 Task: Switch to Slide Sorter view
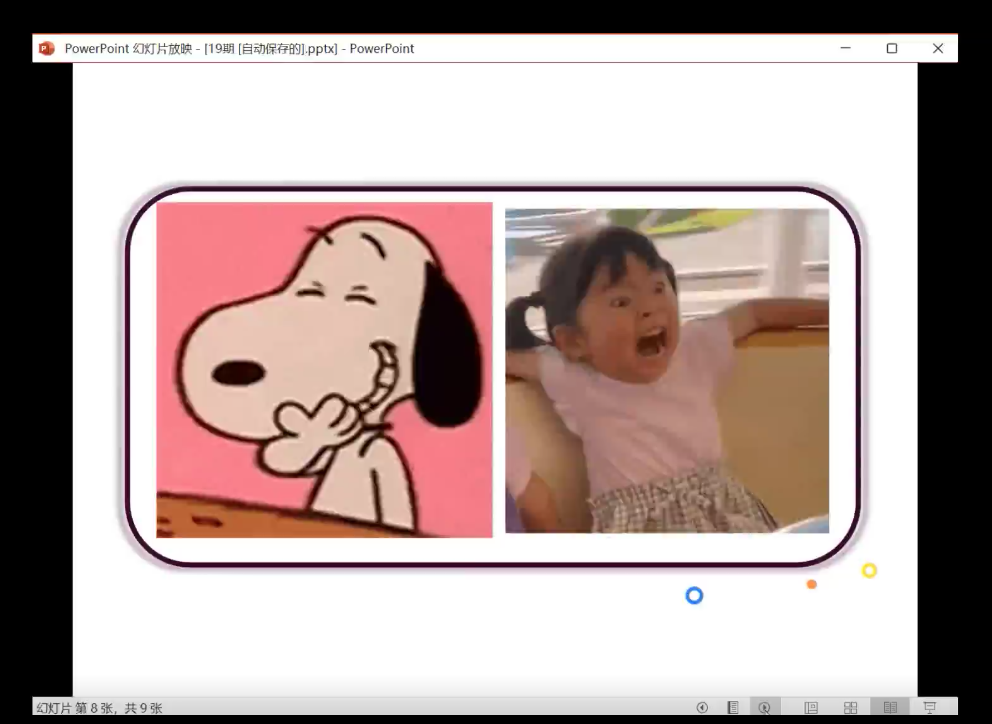[850, 707]
